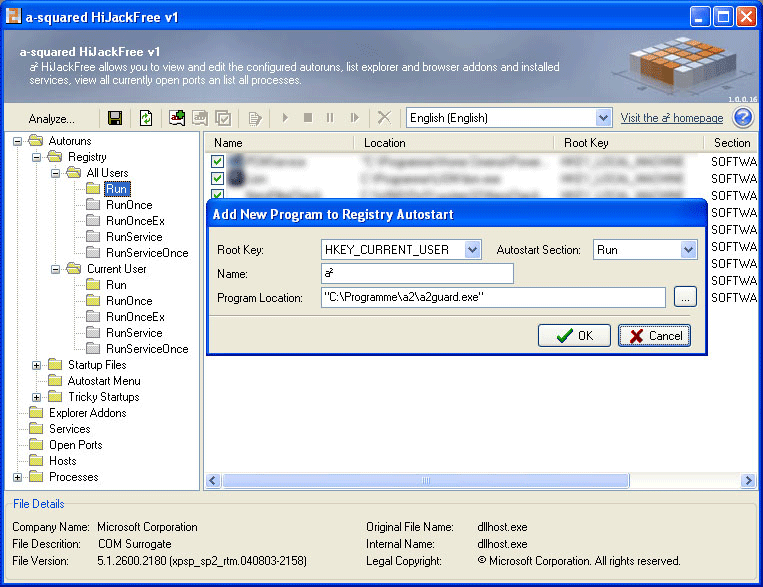Click the Save (floppy disk) toolbar icon
763x587 pixels.
coord(115,118)
